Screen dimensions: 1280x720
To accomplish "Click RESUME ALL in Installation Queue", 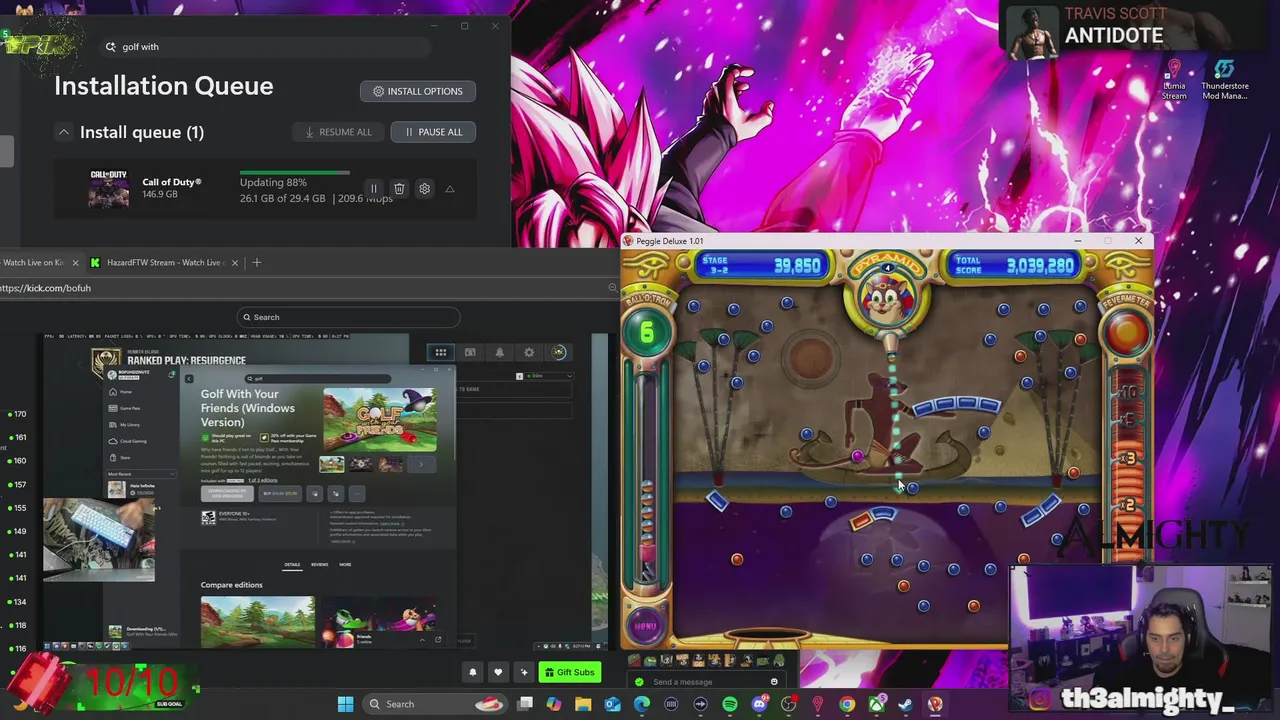I will [338, 132].
